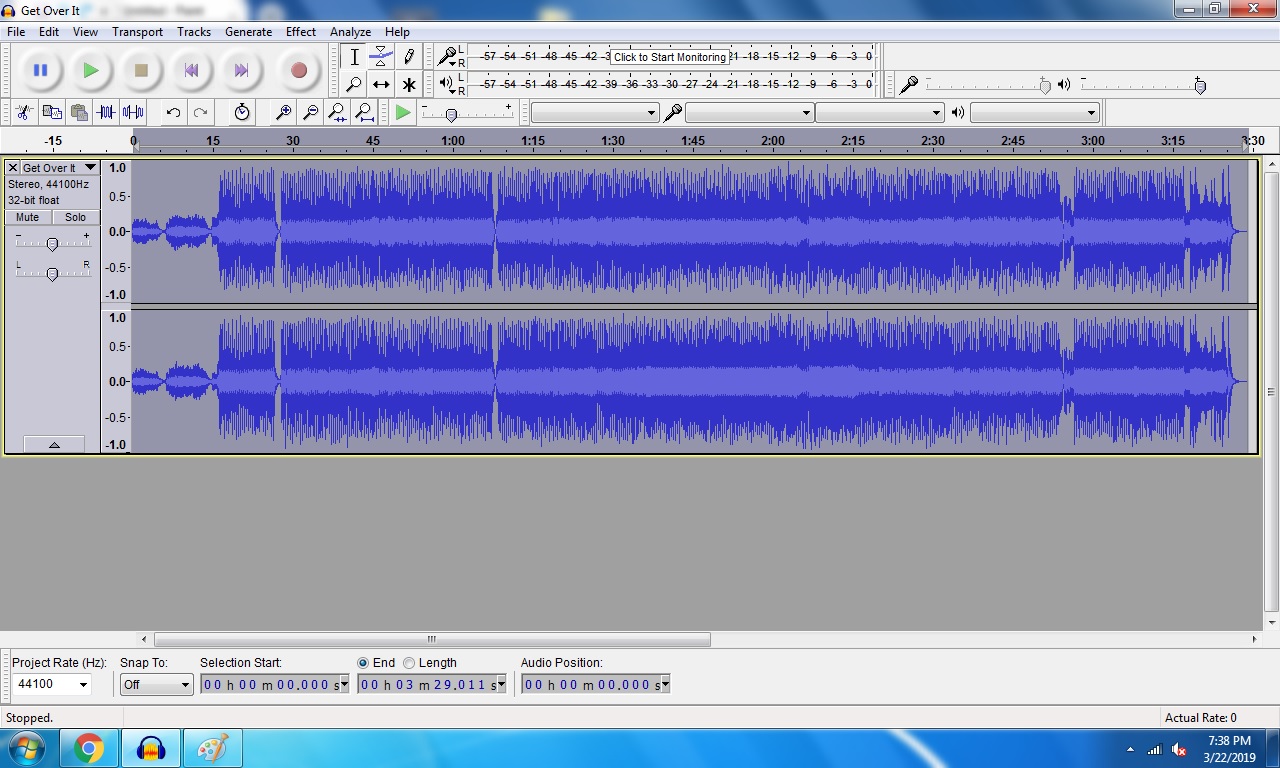Open the Tracks menu

[194, 32]
